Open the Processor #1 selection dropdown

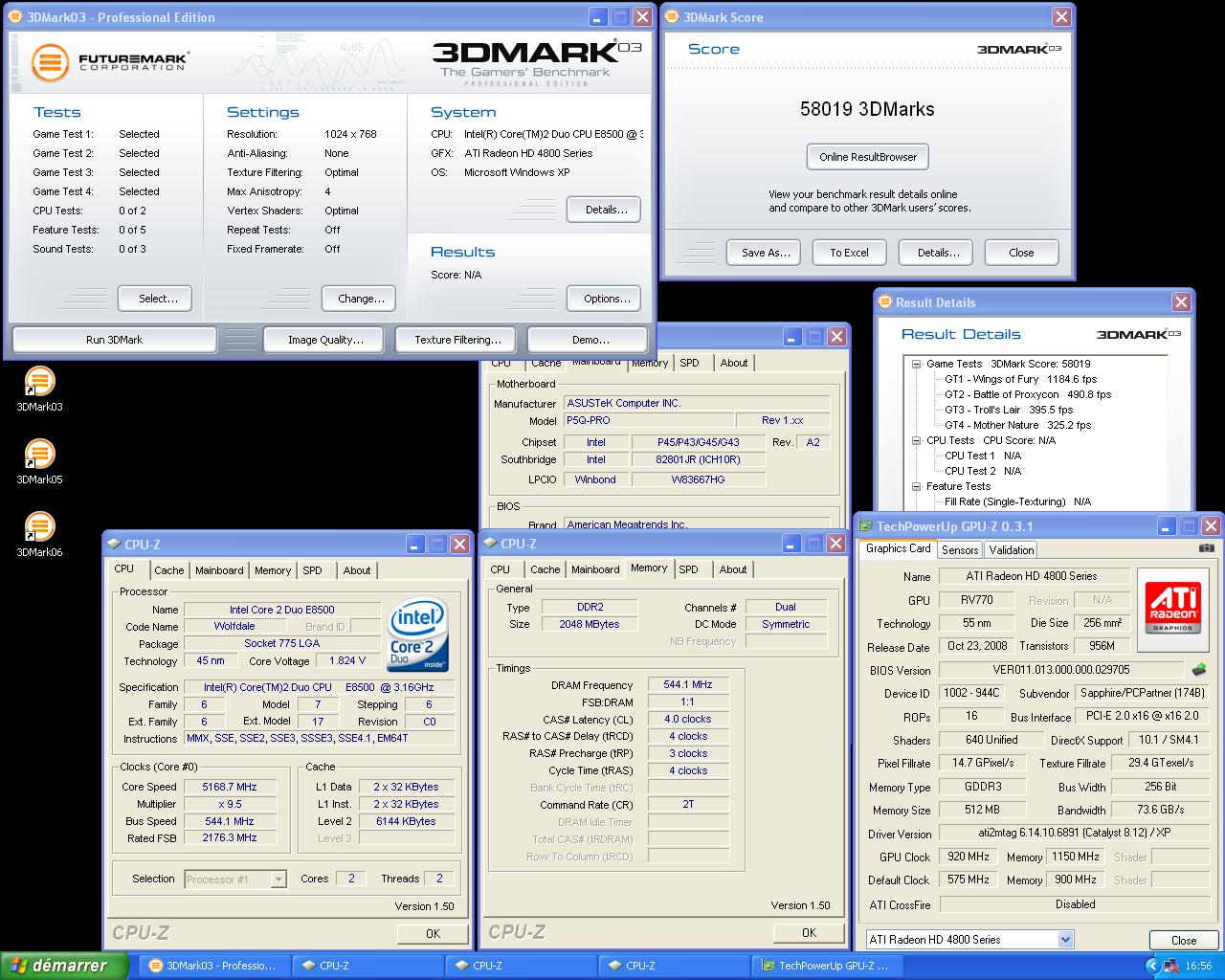(278, 879)
